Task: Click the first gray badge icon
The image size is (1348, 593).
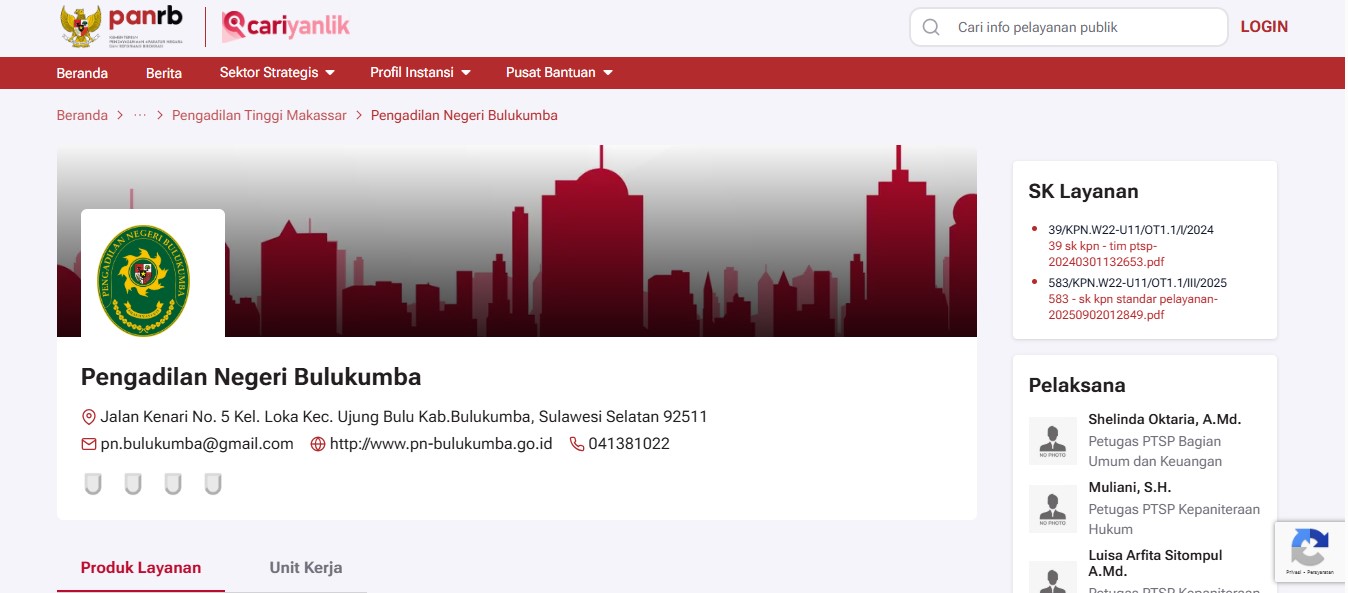Action: click(x=93, y=485)
